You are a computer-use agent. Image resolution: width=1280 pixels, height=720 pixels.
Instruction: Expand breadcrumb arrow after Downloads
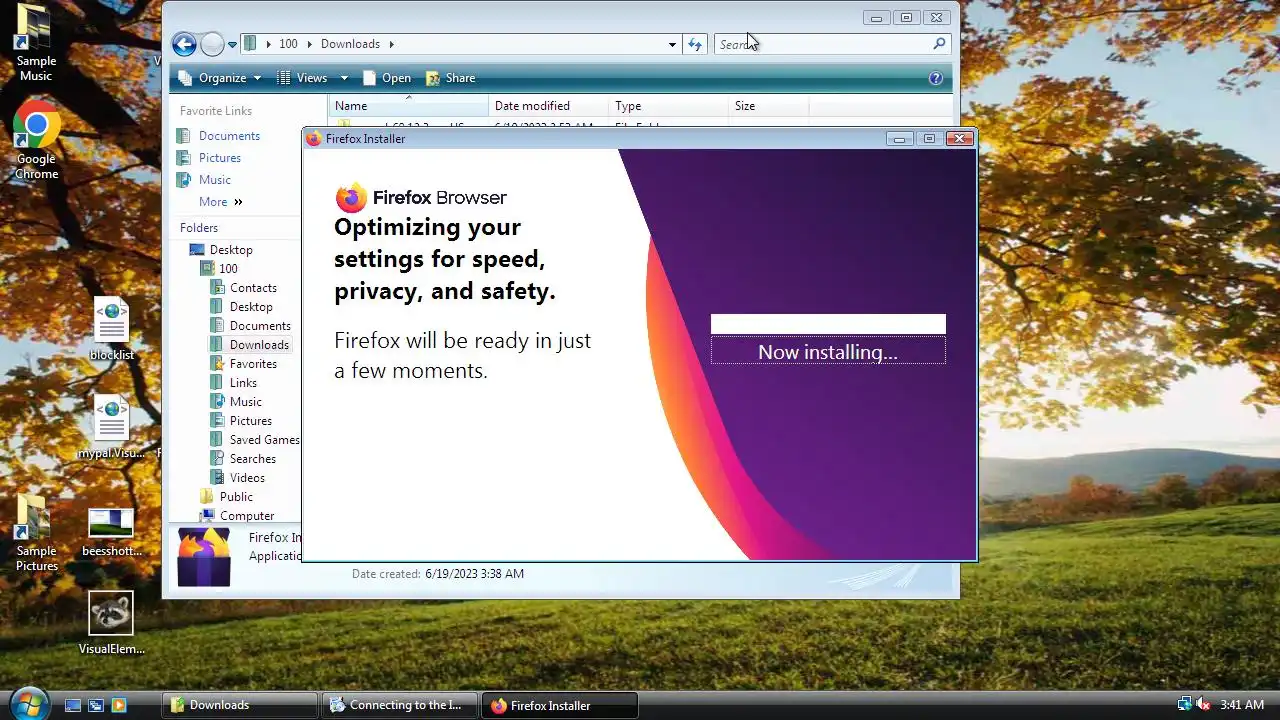(391, 44)
